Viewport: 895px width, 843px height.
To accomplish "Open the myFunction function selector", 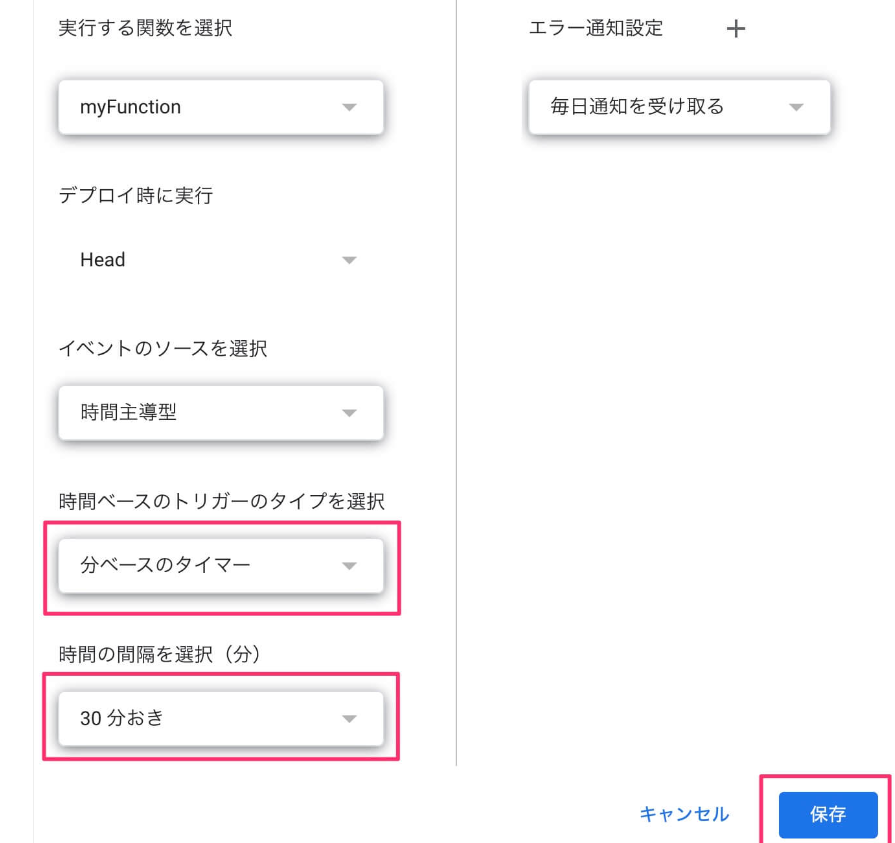I will (x=221, y=107).
